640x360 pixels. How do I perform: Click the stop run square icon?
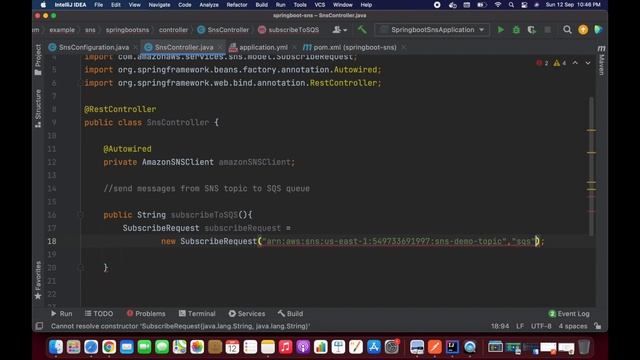(547, 30)
